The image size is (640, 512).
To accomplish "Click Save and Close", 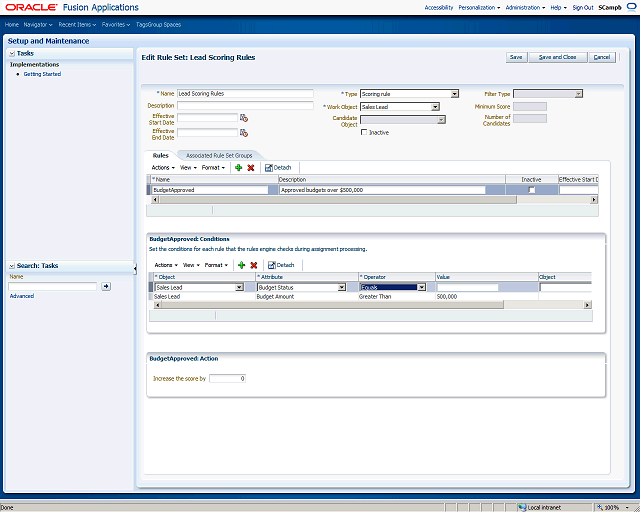I will 558,57.
